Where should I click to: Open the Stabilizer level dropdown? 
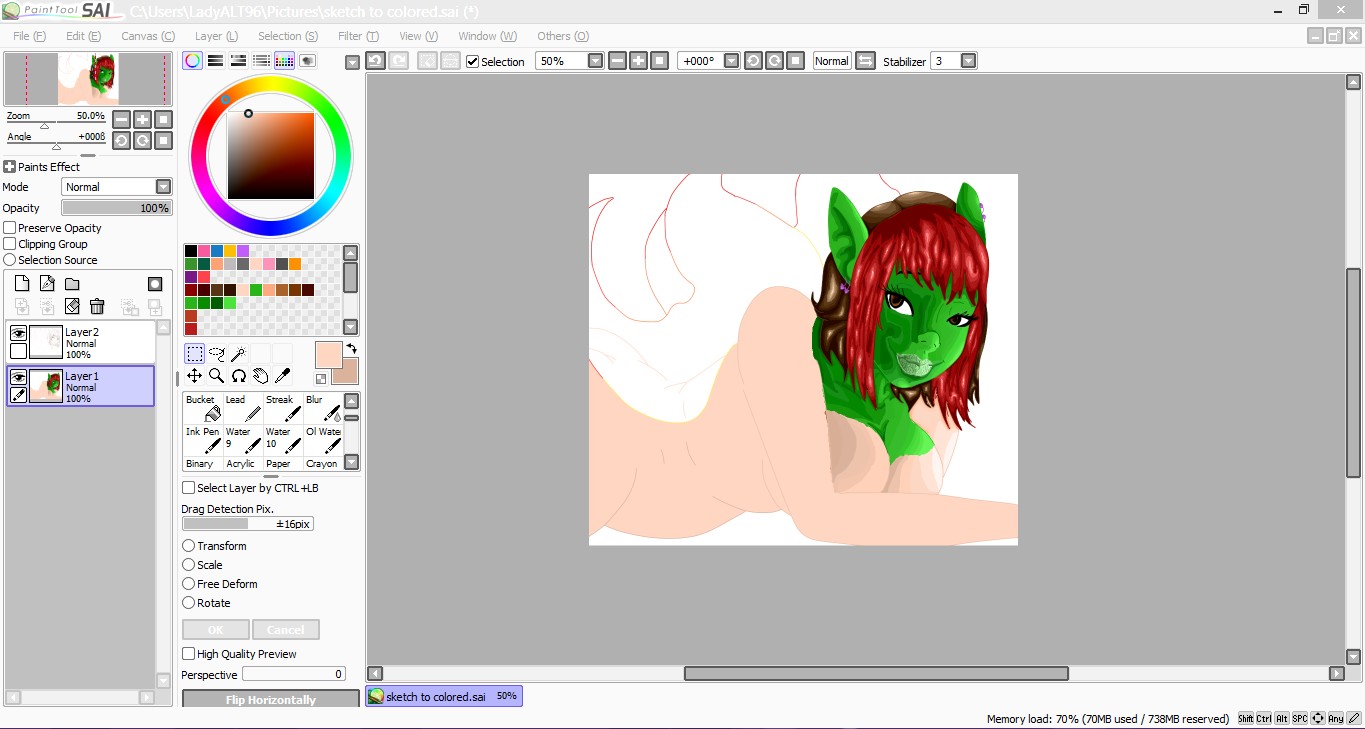(x=968, y=61)
